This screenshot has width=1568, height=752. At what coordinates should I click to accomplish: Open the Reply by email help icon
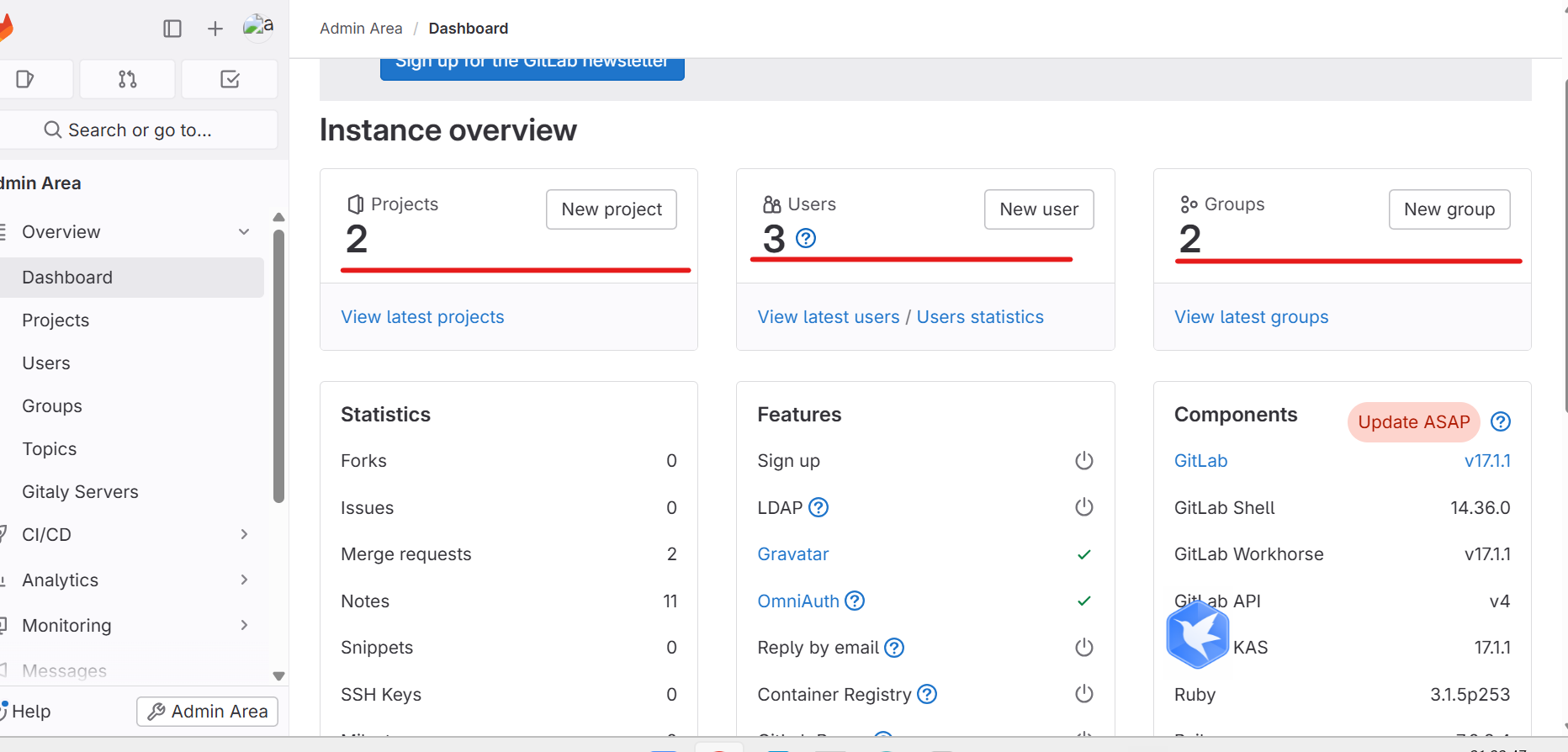point(894,648)
